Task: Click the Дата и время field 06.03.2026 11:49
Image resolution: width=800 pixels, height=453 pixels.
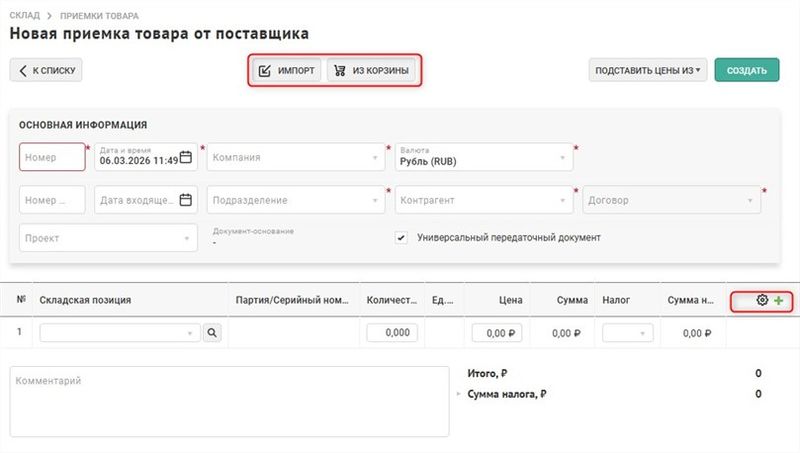Action: point(146,157)
